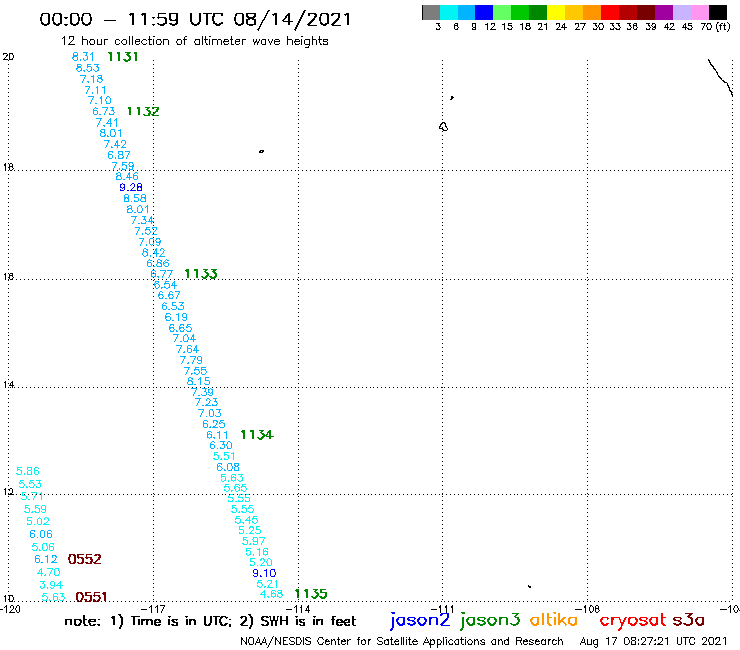Screen dimensions: 740x650
Task: Click the 5.97 wave height value
Action: pyautogui.click(x=254, y=541)
